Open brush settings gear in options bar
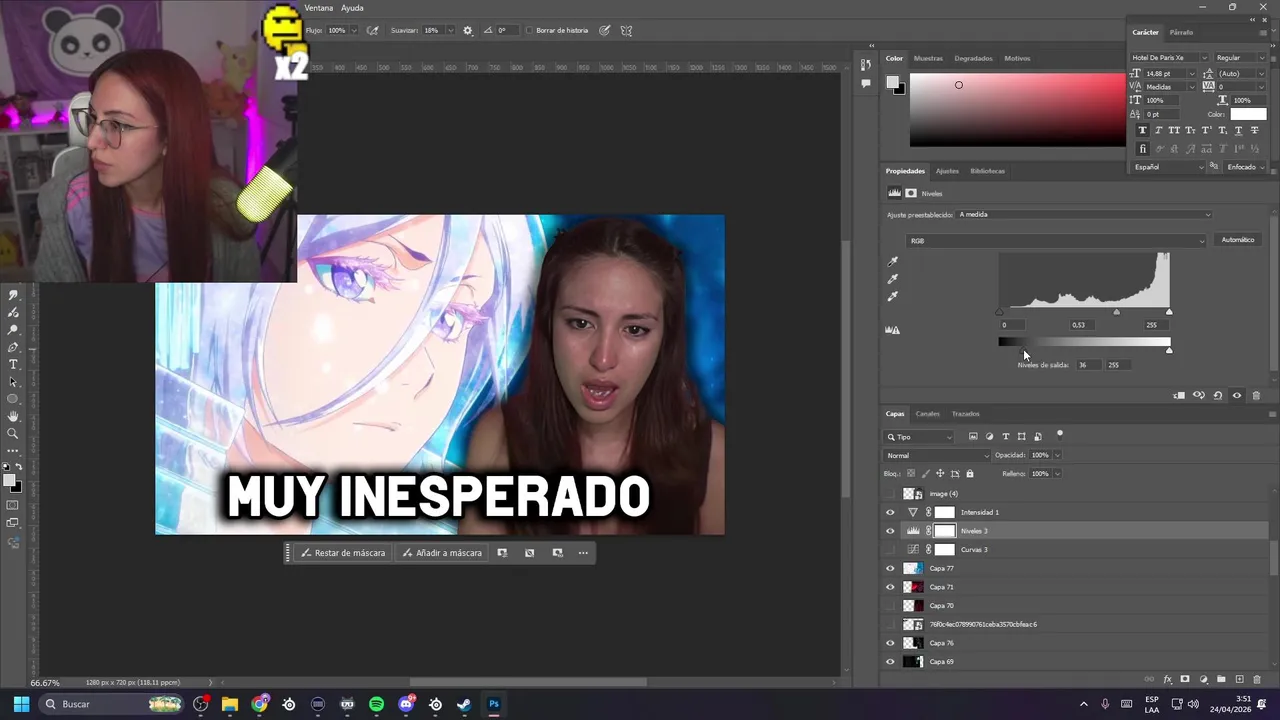The width and height of the screenshot is (1280, 720). point(467,30)
